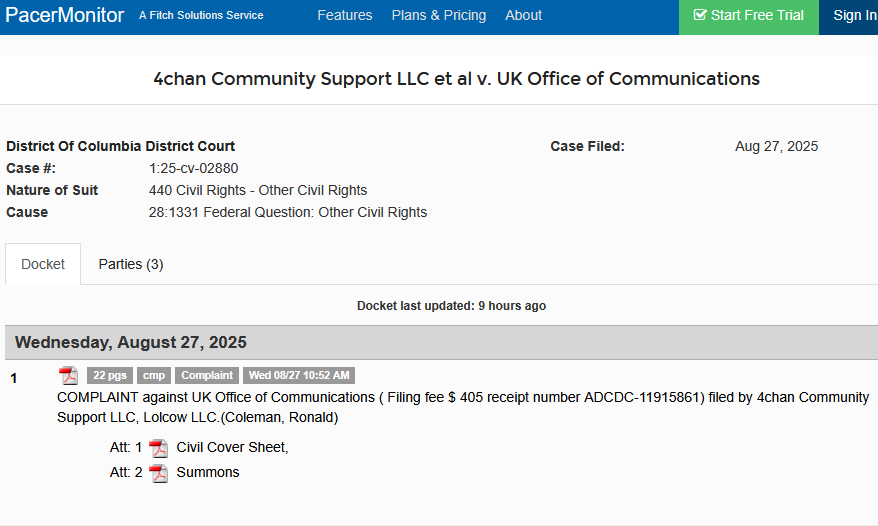Open the Features menu item
Viewport: 878px width, 526px height.
pos(345,15)
